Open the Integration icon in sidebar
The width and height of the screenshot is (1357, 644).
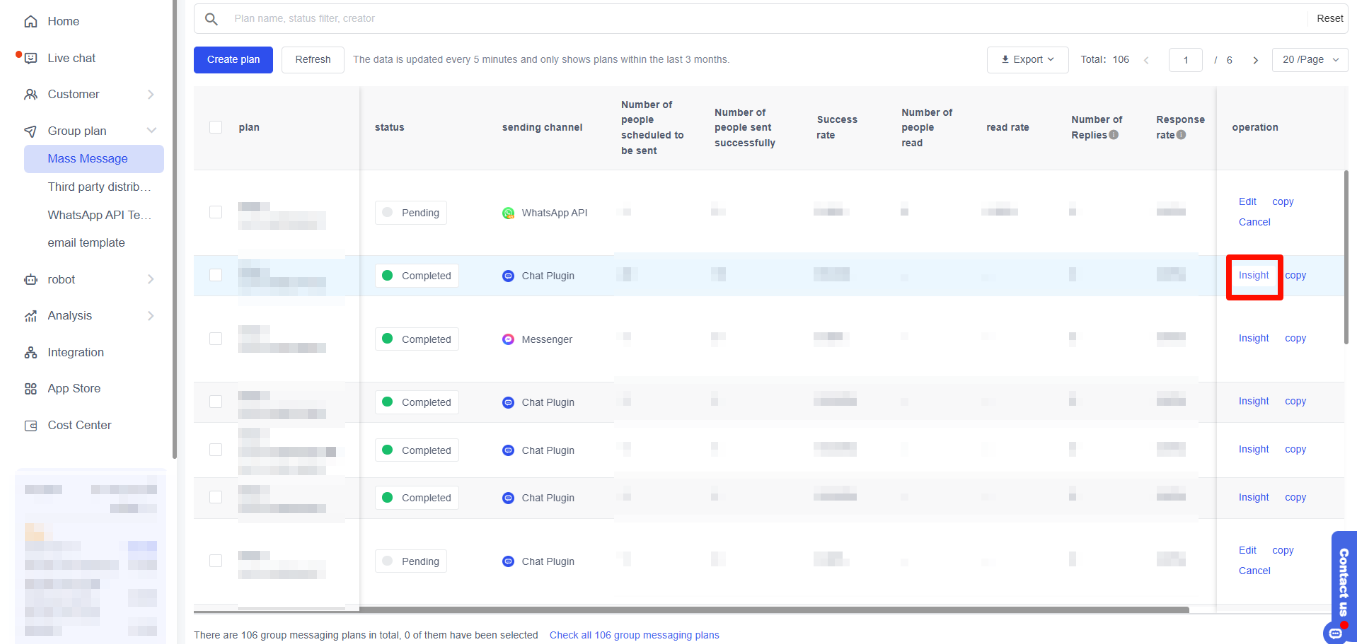pos(30,353)
